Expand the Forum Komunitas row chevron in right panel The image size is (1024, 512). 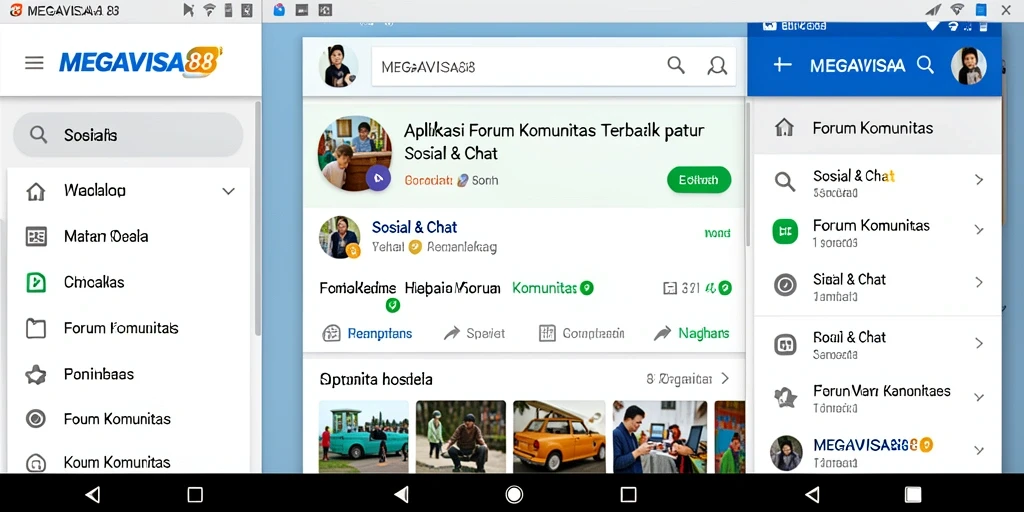click(978, 229)
